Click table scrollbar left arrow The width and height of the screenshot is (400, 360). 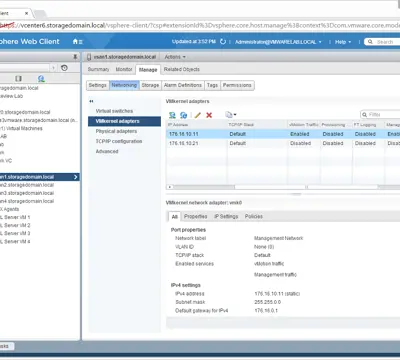point(170,187)
